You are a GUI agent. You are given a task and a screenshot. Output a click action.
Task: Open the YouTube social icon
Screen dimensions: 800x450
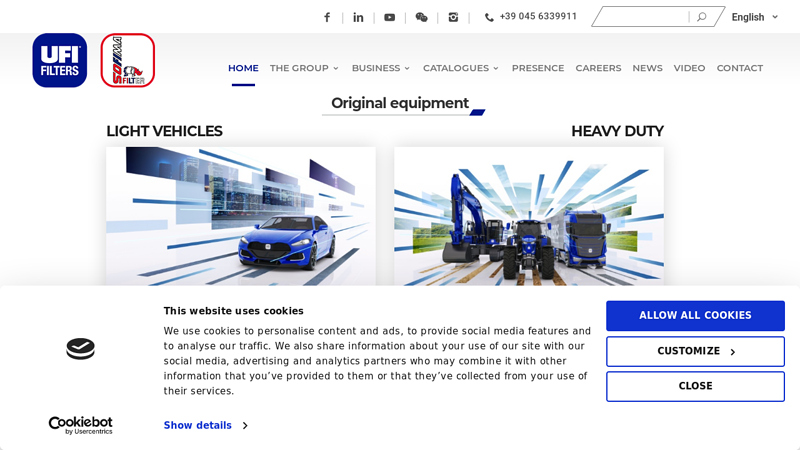390,17
